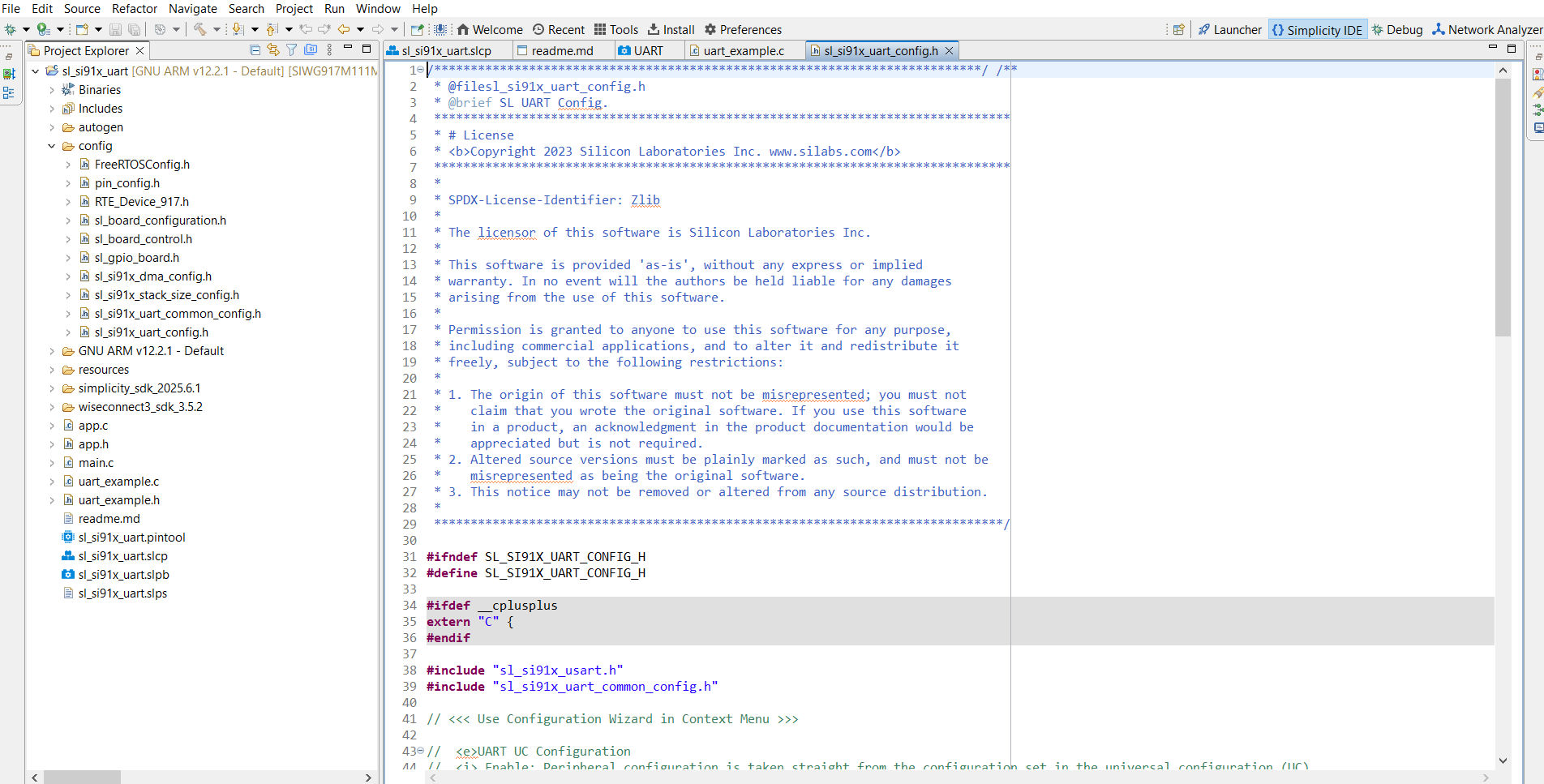The width and height of the screenshot is (1544, 784).
Task: Switch to the uart_example.c editor tab
Action: [x=744, y=50]
